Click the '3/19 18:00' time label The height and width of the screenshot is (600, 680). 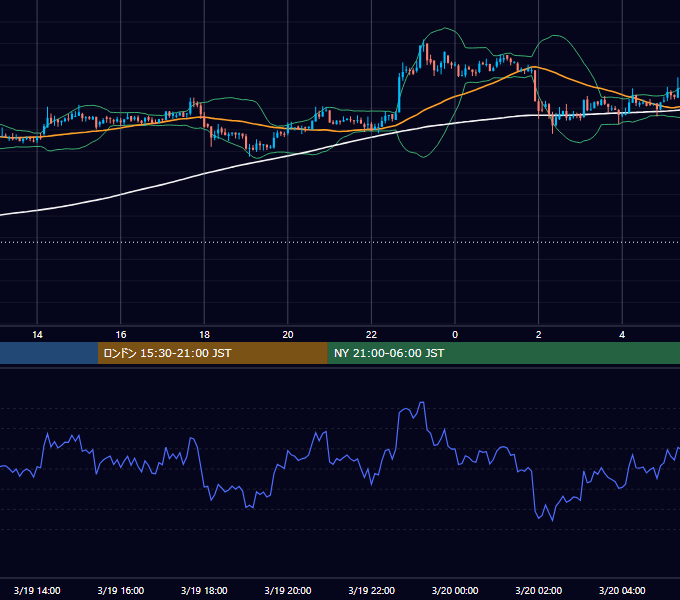click(x=204, y=590)
